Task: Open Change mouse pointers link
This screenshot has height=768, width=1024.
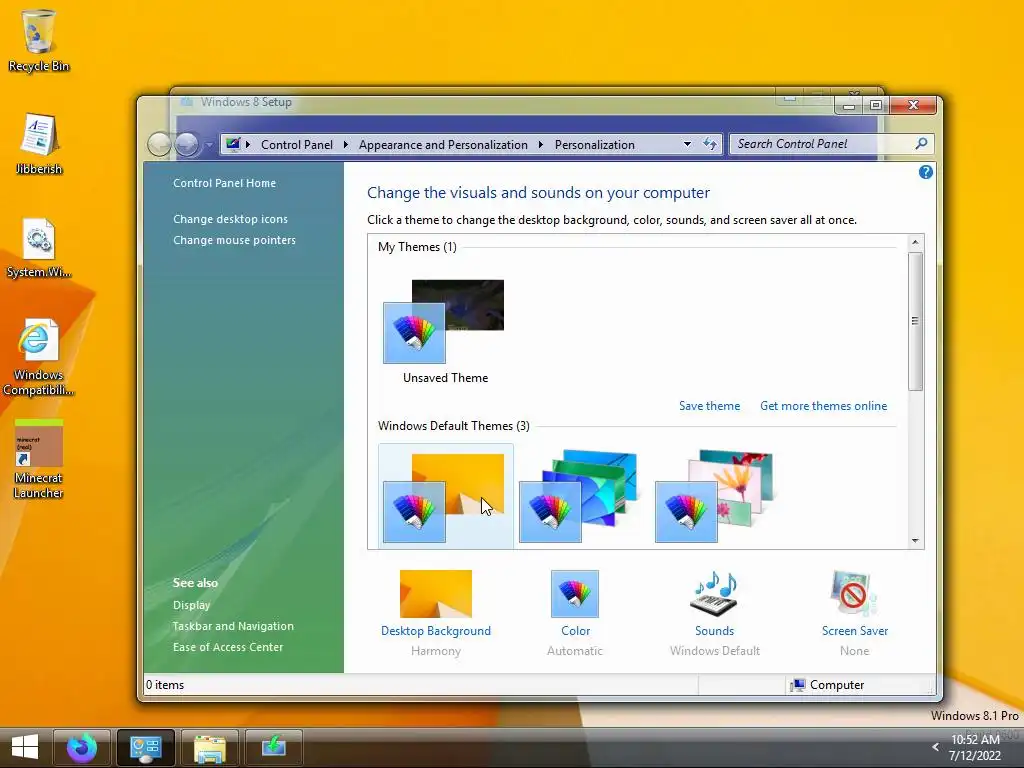Action: 234,240
